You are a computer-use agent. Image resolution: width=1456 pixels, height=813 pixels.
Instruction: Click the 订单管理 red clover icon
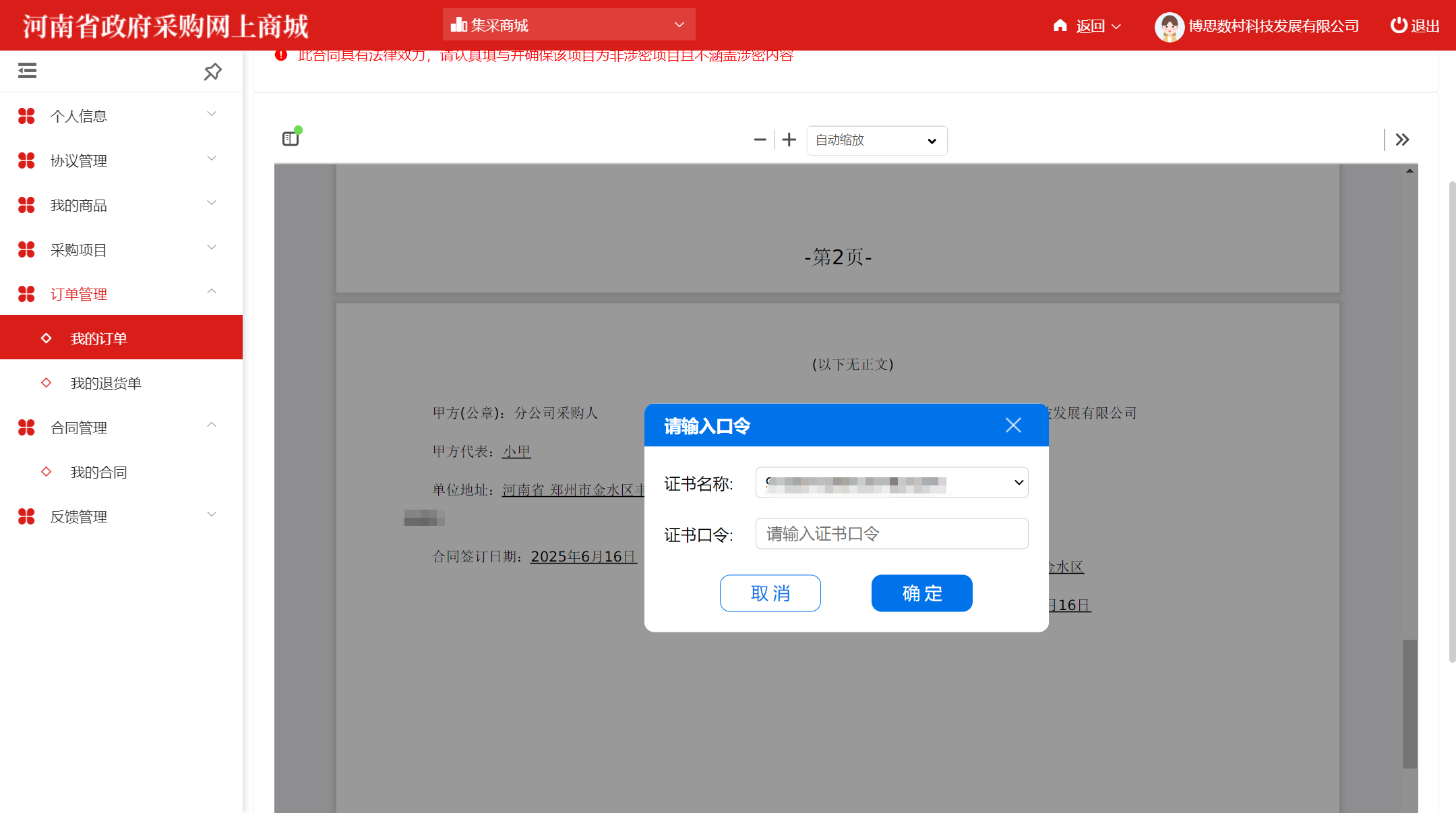point(26,294)
